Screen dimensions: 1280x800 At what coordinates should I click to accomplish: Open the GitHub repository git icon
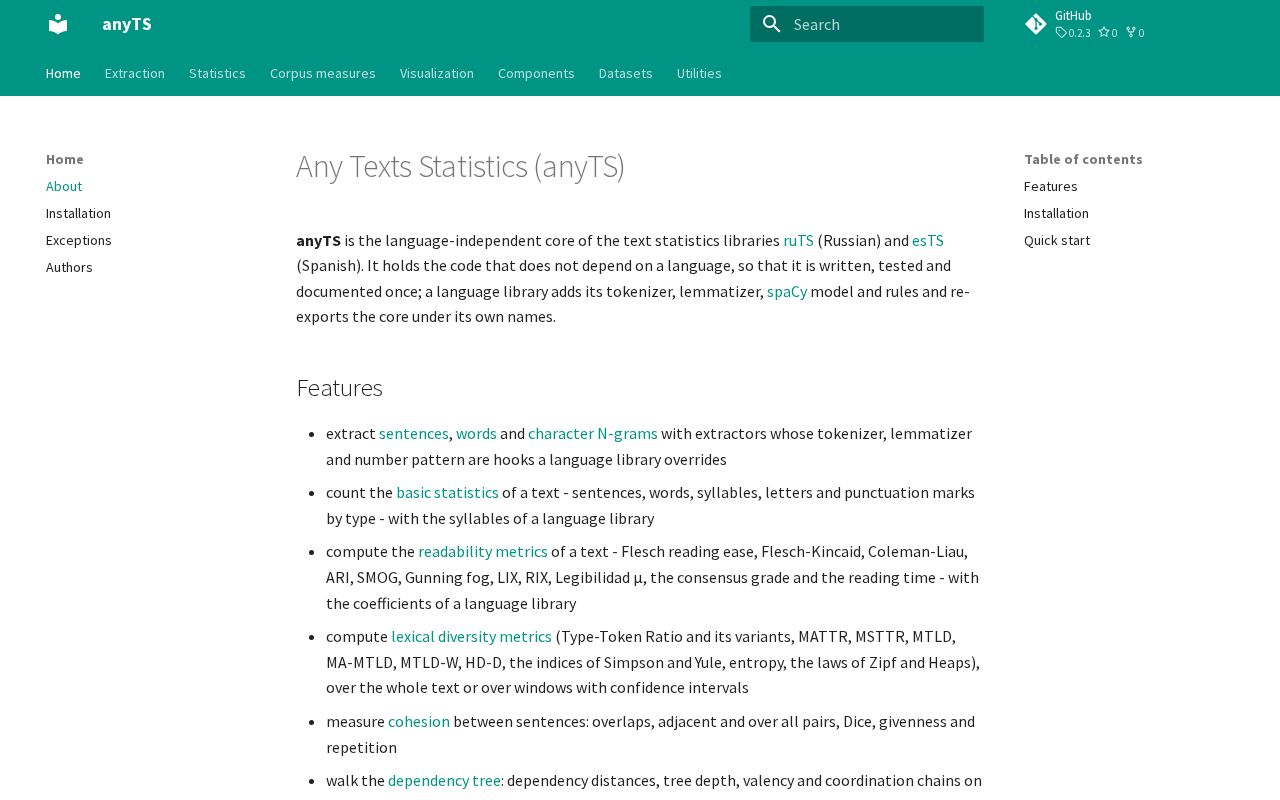coord(1036,24)
